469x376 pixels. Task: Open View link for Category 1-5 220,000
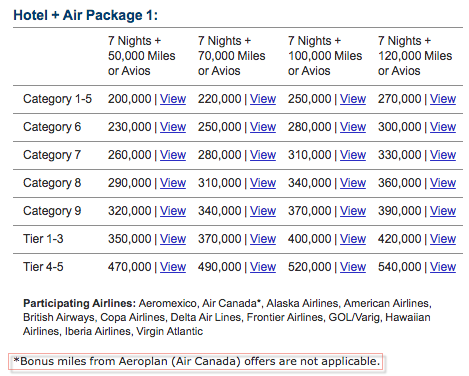[263, 99]
